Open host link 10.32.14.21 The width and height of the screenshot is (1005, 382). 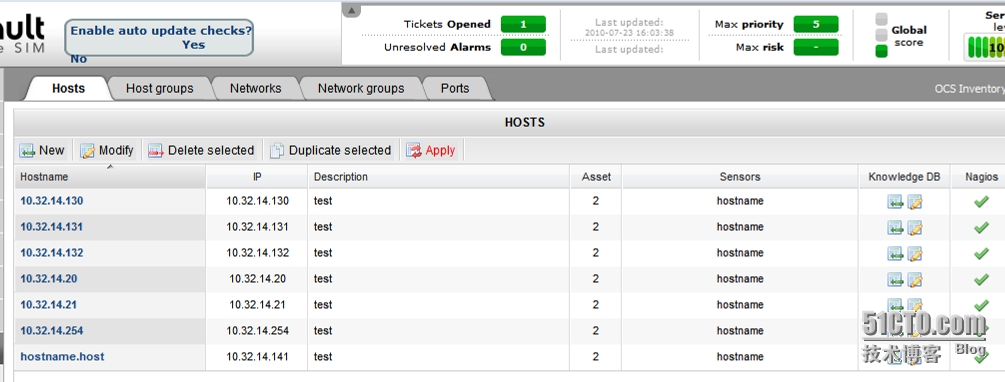[x=49, y=304]
